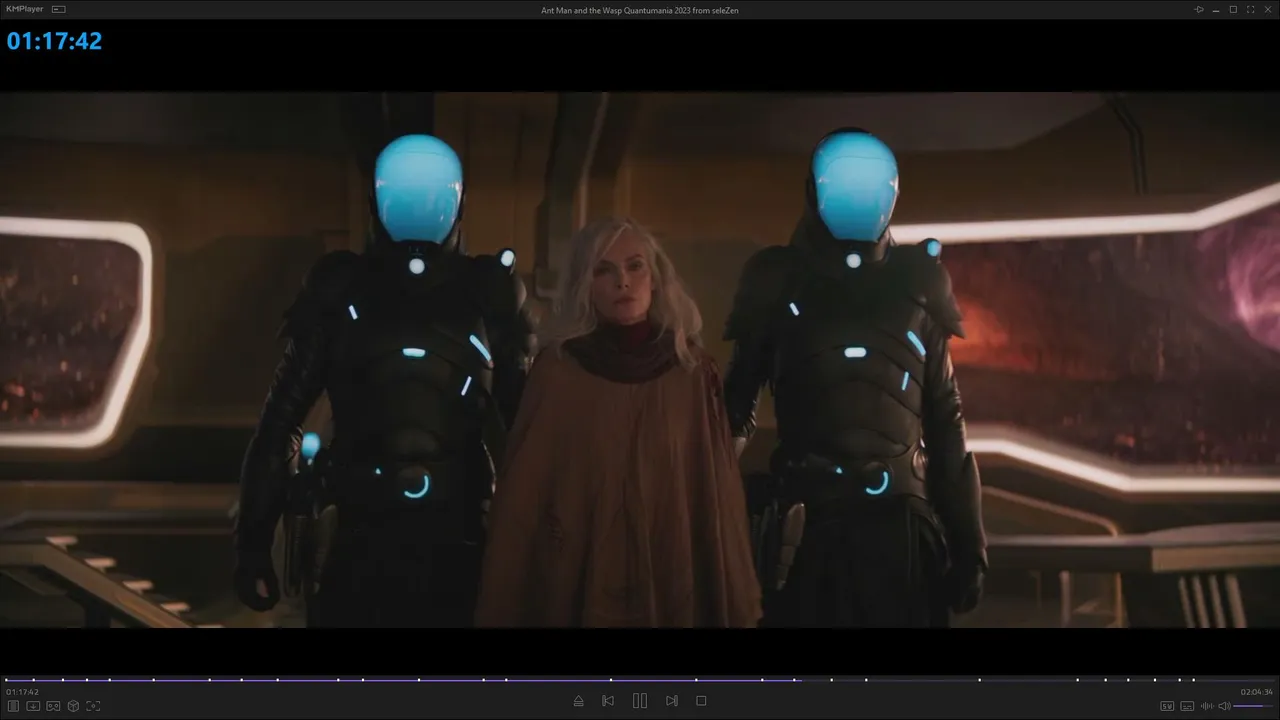Minimize the KMPlayer window
This screenshot has height=720, width=1280.
(1216, 9)
